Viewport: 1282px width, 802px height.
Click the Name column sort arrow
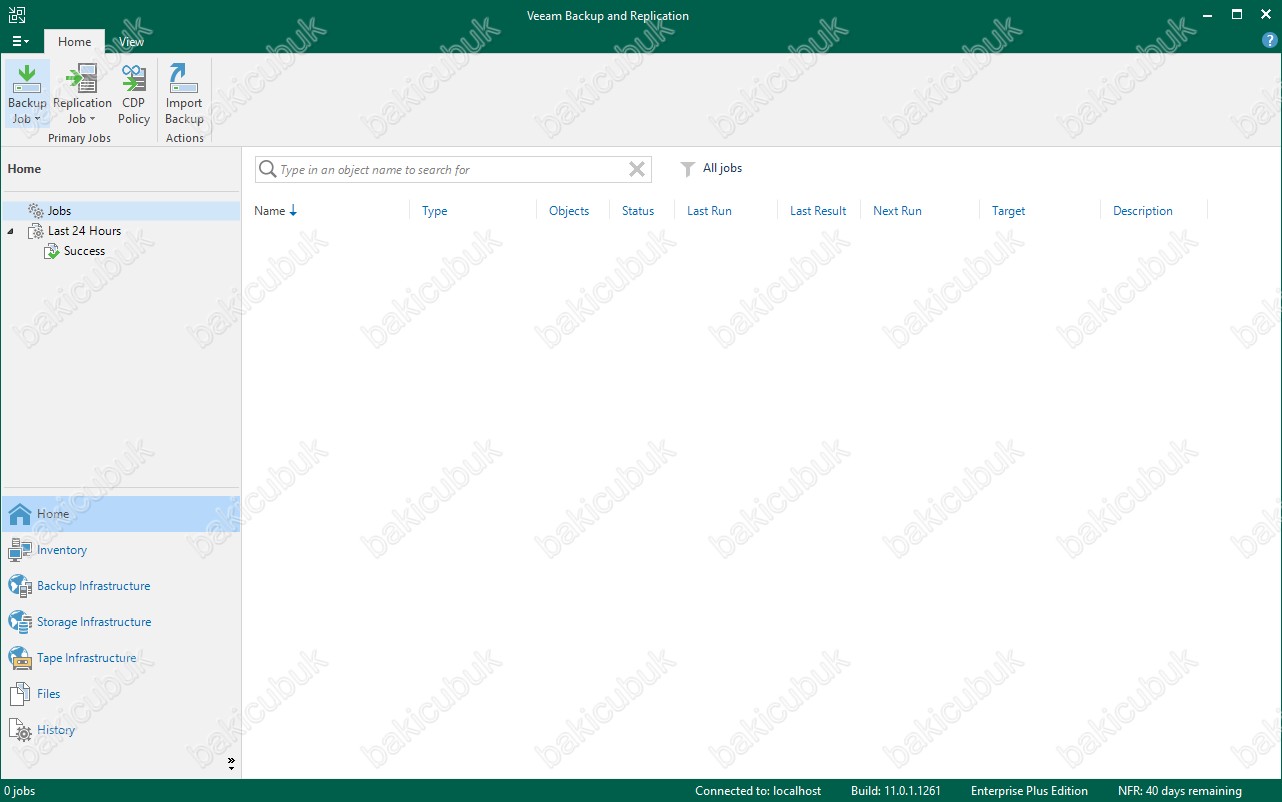293,211
